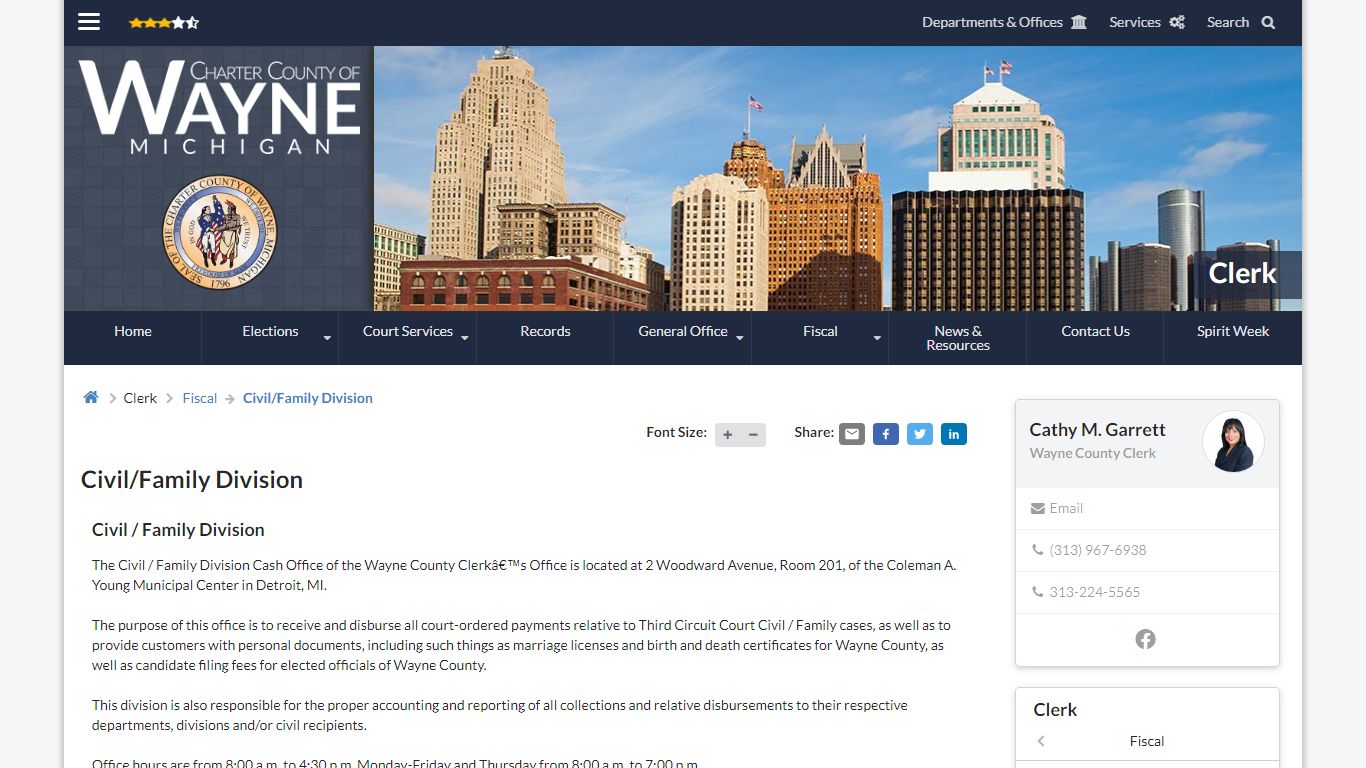Click the Charter County of Wayne logo

tap(219, 107)
